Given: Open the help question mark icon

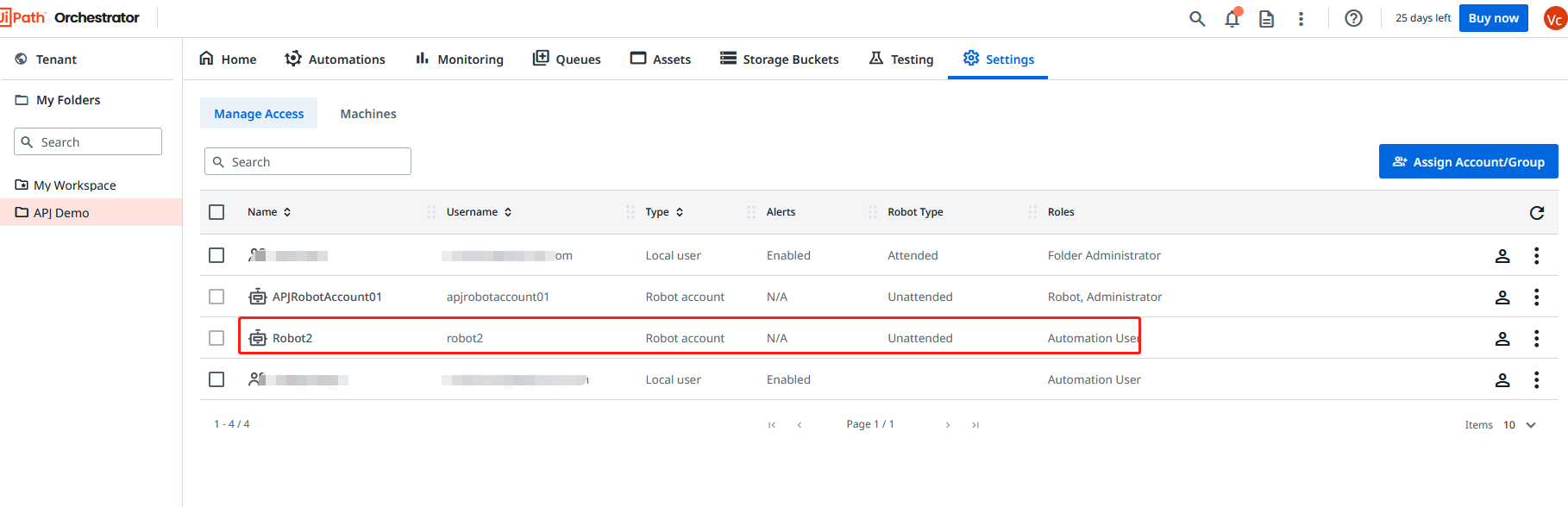Looking at the screenshot, I should point(1354,18).
